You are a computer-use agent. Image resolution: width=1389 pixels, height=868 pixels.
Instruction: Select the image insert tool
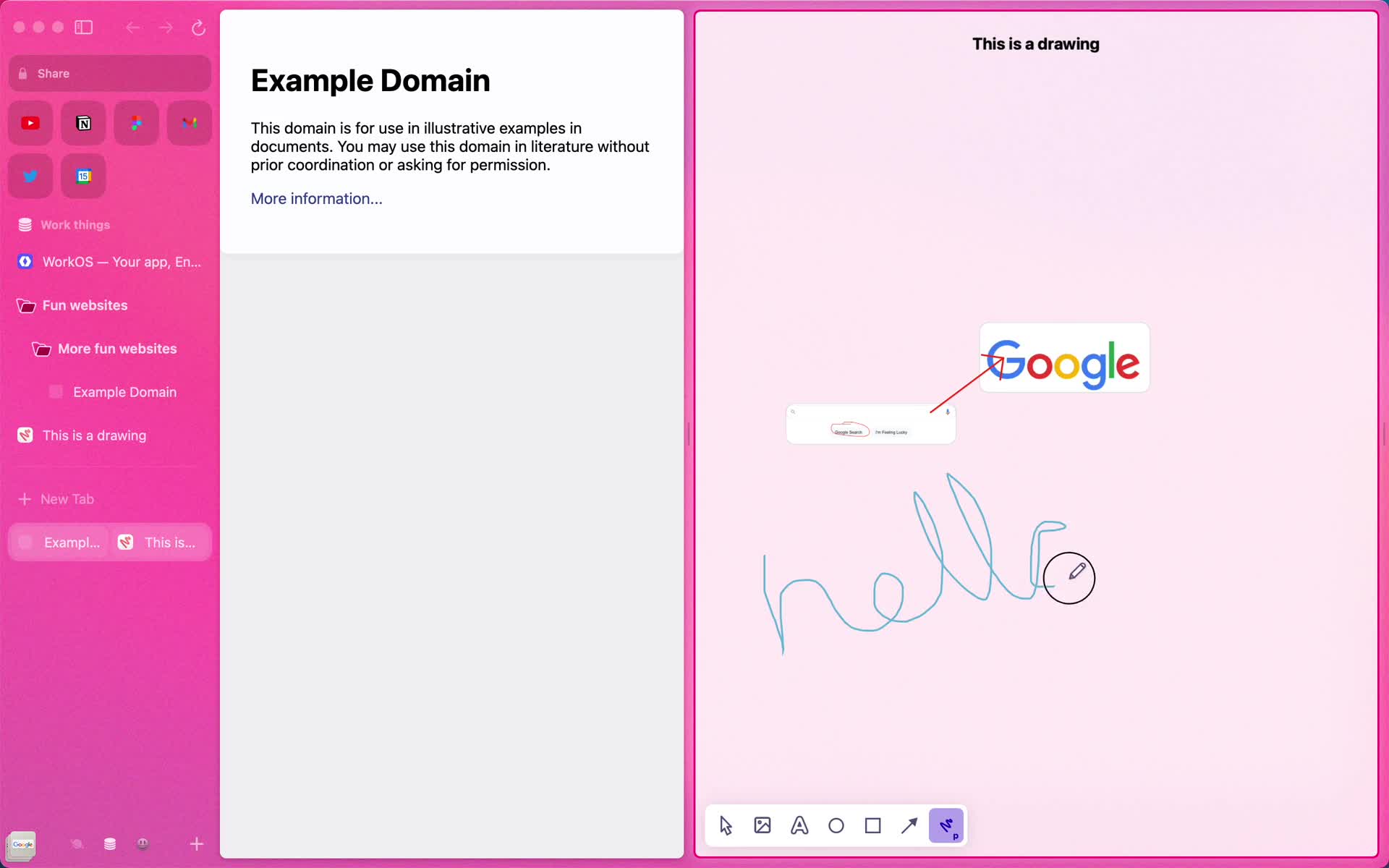[x=762, y=825]
